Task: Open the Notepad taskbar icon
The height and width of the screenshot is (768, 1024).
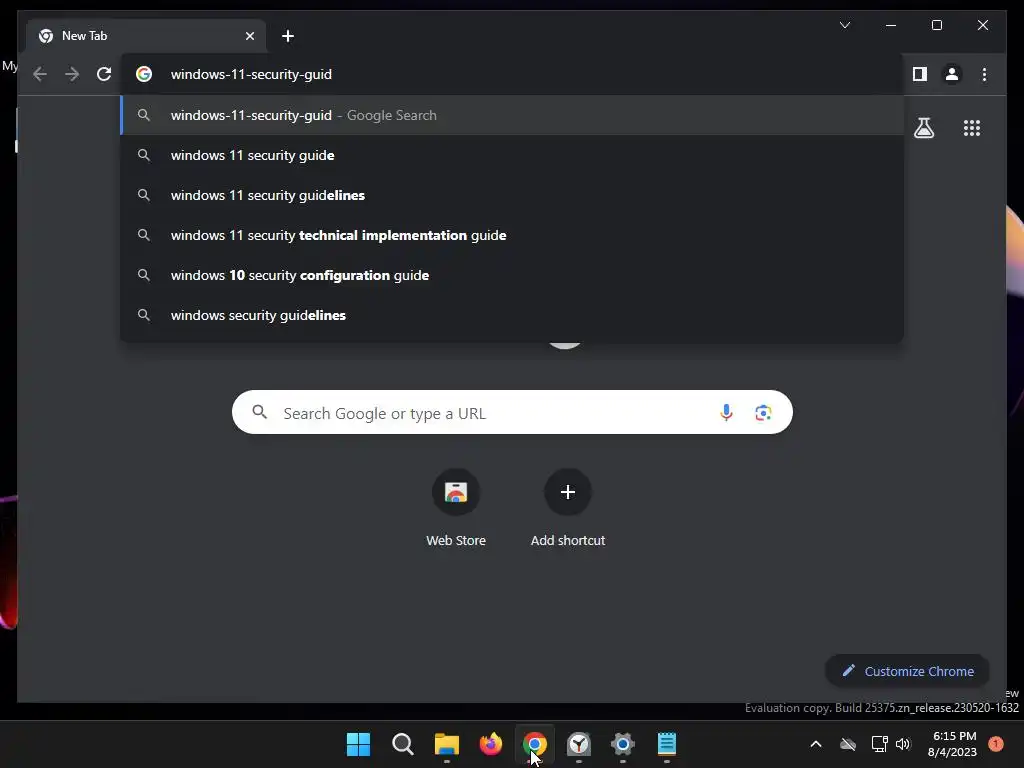Action: pos(667,744)
